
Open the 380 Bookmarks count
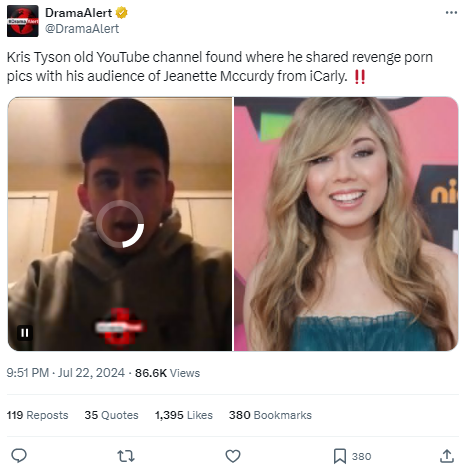point(270,415)
